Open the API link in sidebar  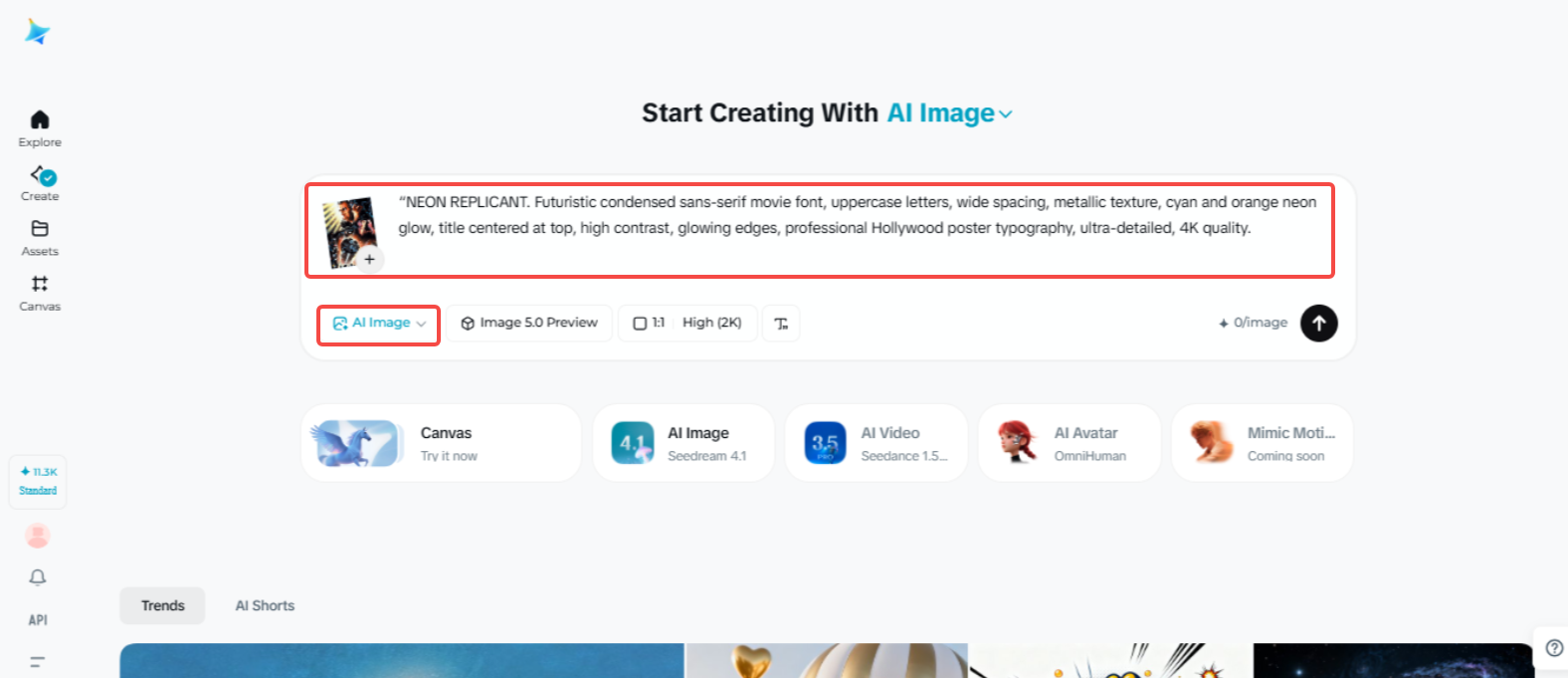[x=38, y=619]
